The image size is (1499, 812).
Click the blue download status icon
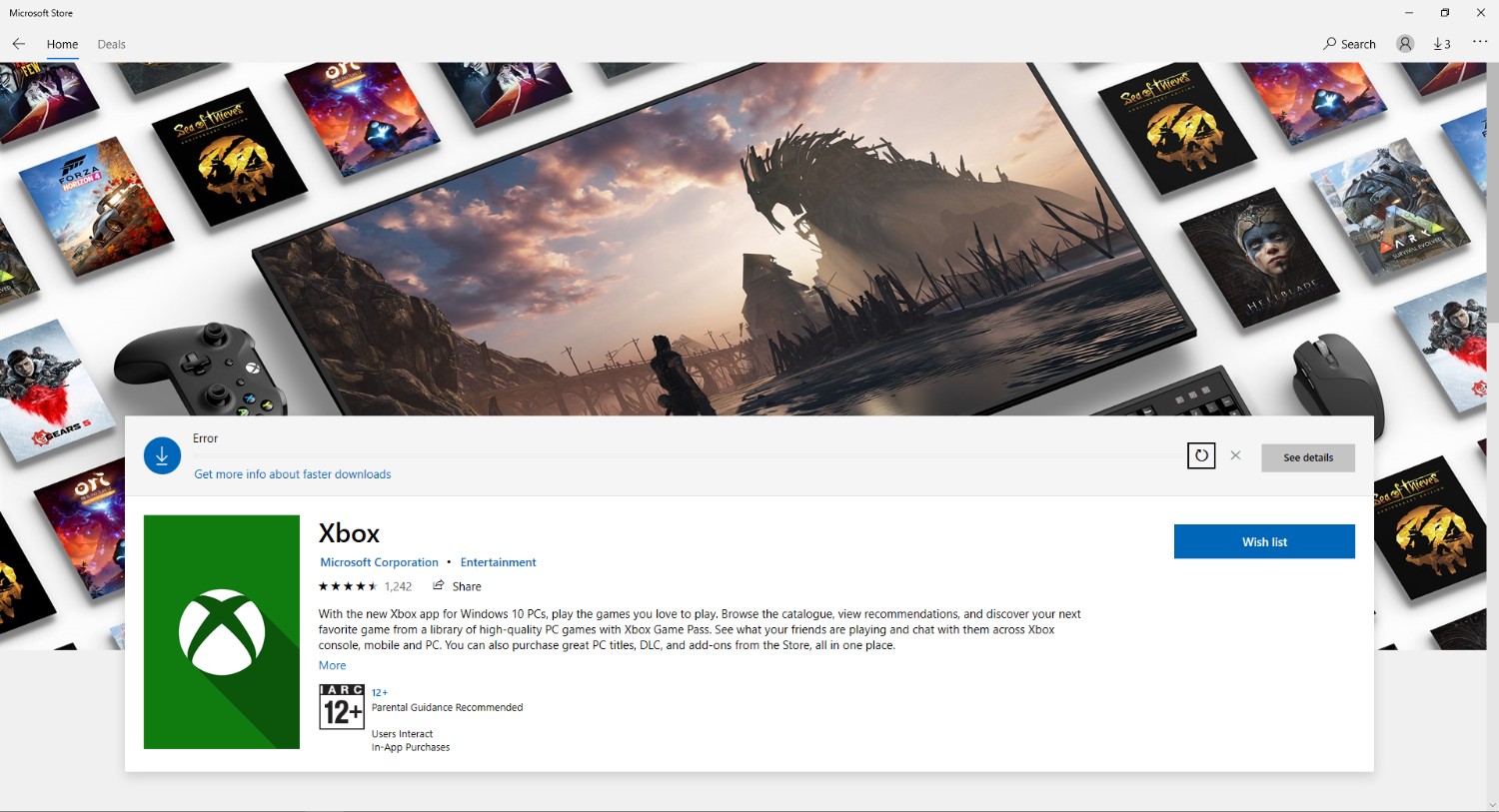(162, 455)
